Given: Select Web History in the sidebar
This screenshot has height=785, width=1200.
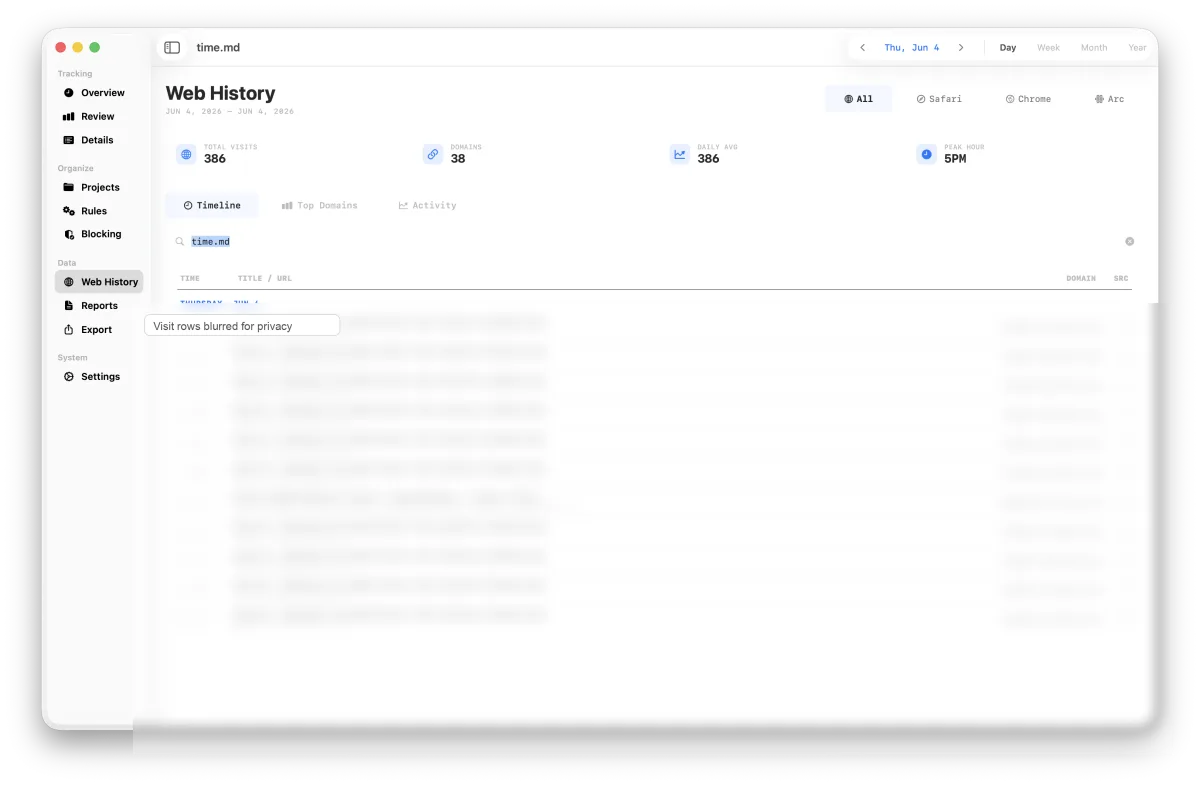Looking at the screenshot, I should point(98,282).
